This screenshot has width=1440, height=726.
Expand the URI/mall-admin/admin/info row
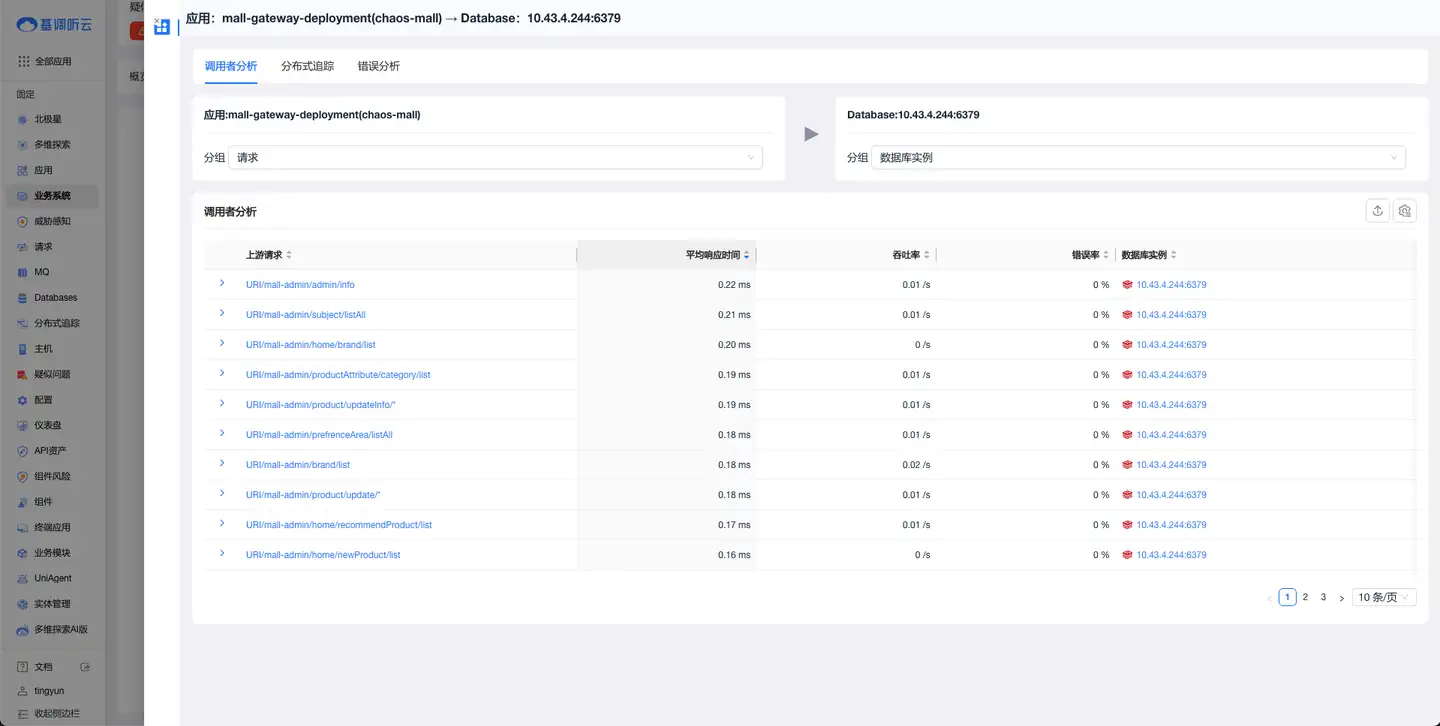pos(222,284)
